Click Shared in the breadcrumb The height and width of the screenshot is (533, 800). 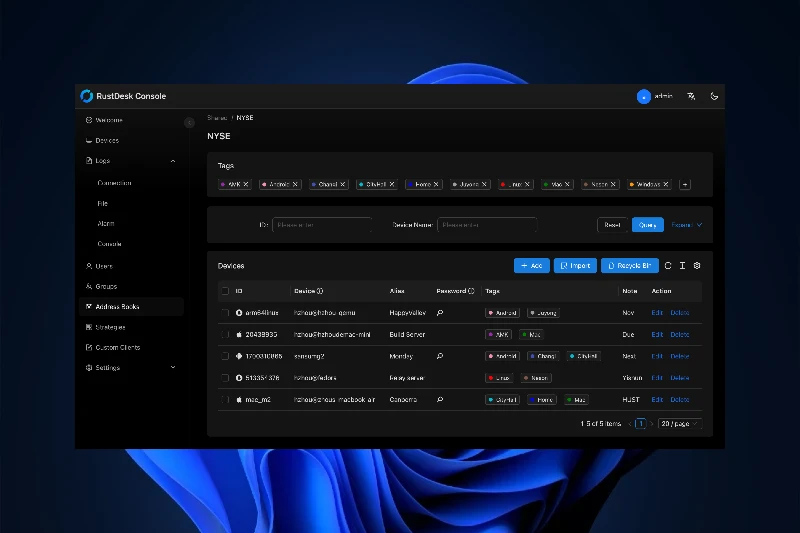[x=217, y=118]
